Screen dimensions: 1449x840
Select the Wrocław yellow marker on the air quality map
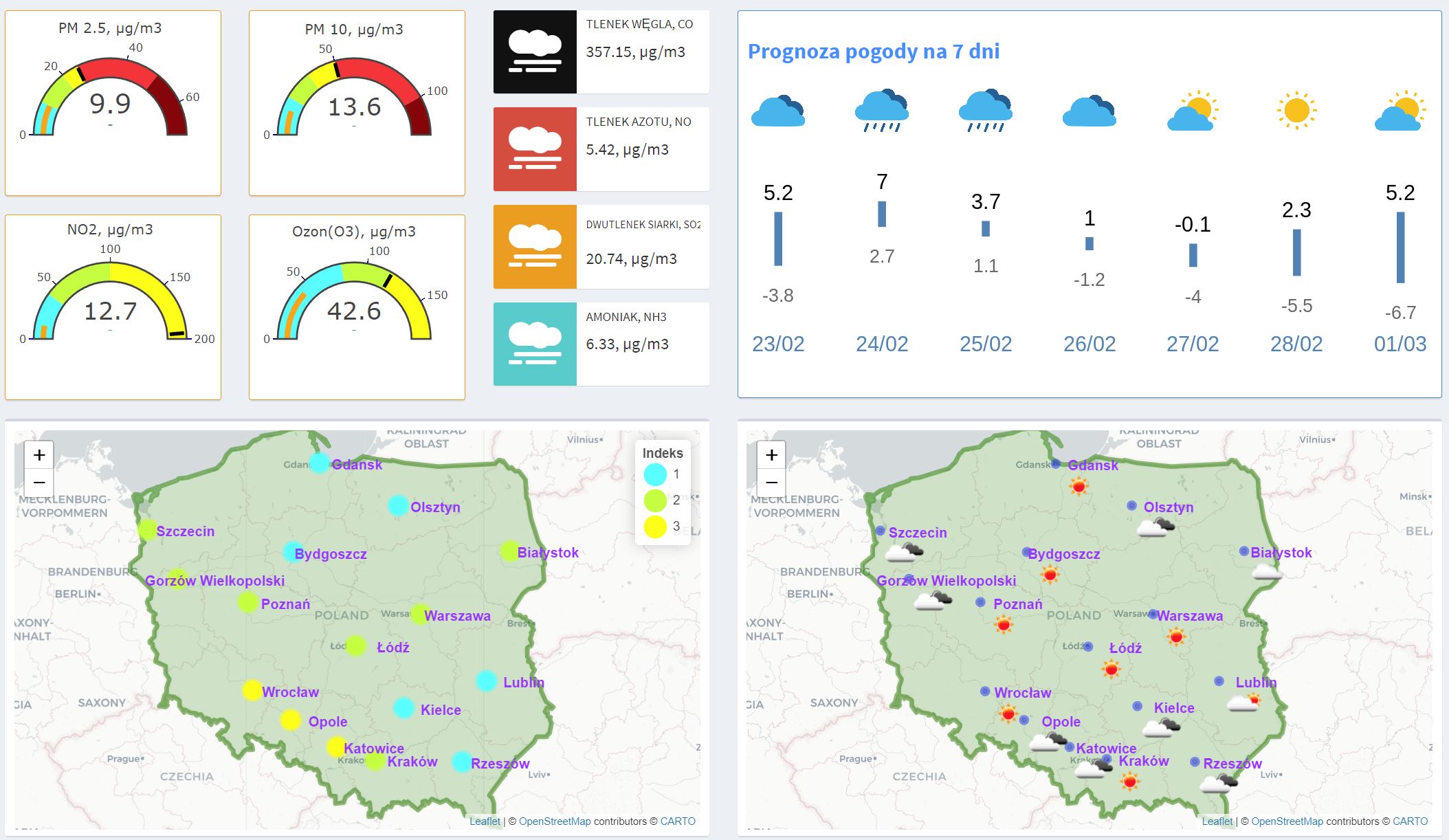(x=252, y=690)
